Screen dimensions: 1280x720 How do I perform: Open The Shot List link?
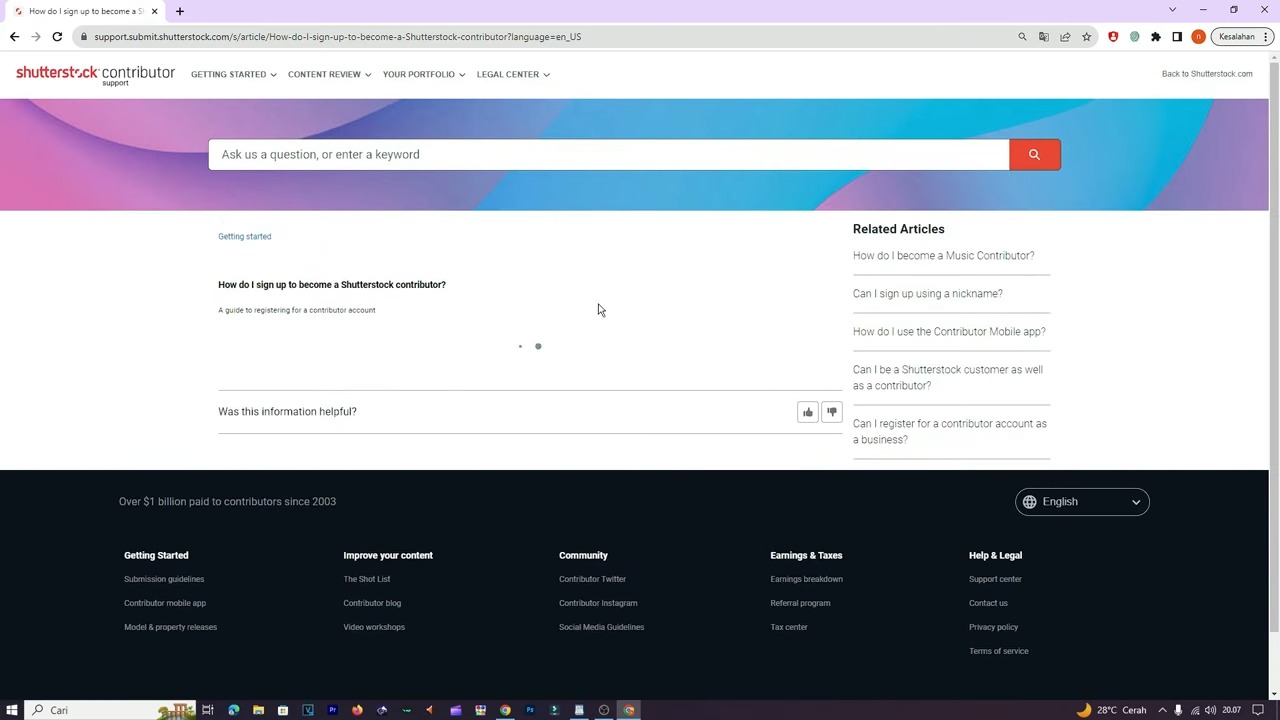tap(367, 579)
